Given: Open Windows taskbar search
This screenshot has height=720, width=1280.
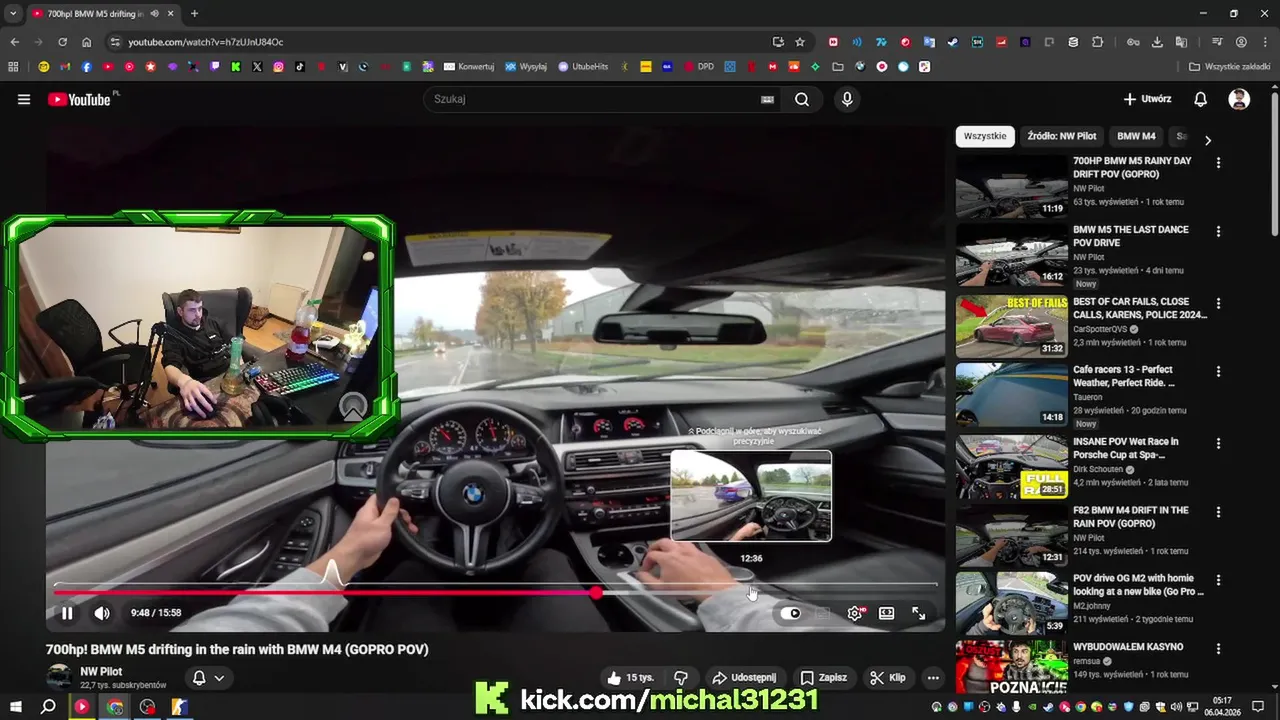Looking at the screenshot, I should 47,707.
